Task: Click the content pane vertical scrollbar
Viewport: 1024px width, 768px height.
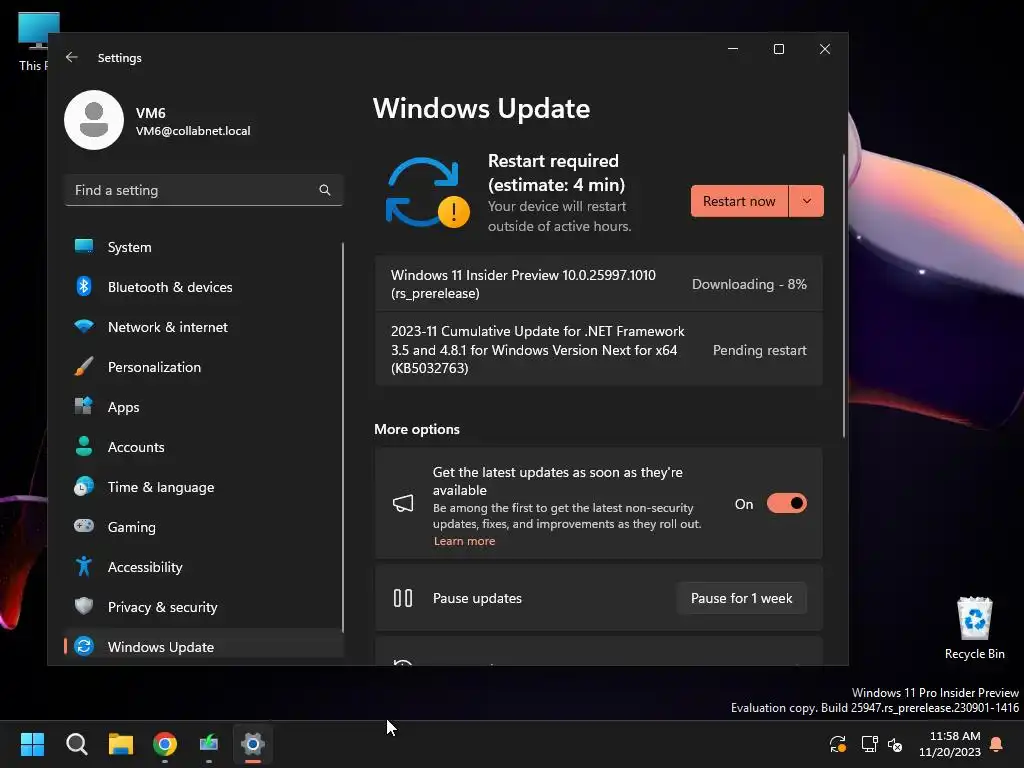Action: (x=844, y=295)
